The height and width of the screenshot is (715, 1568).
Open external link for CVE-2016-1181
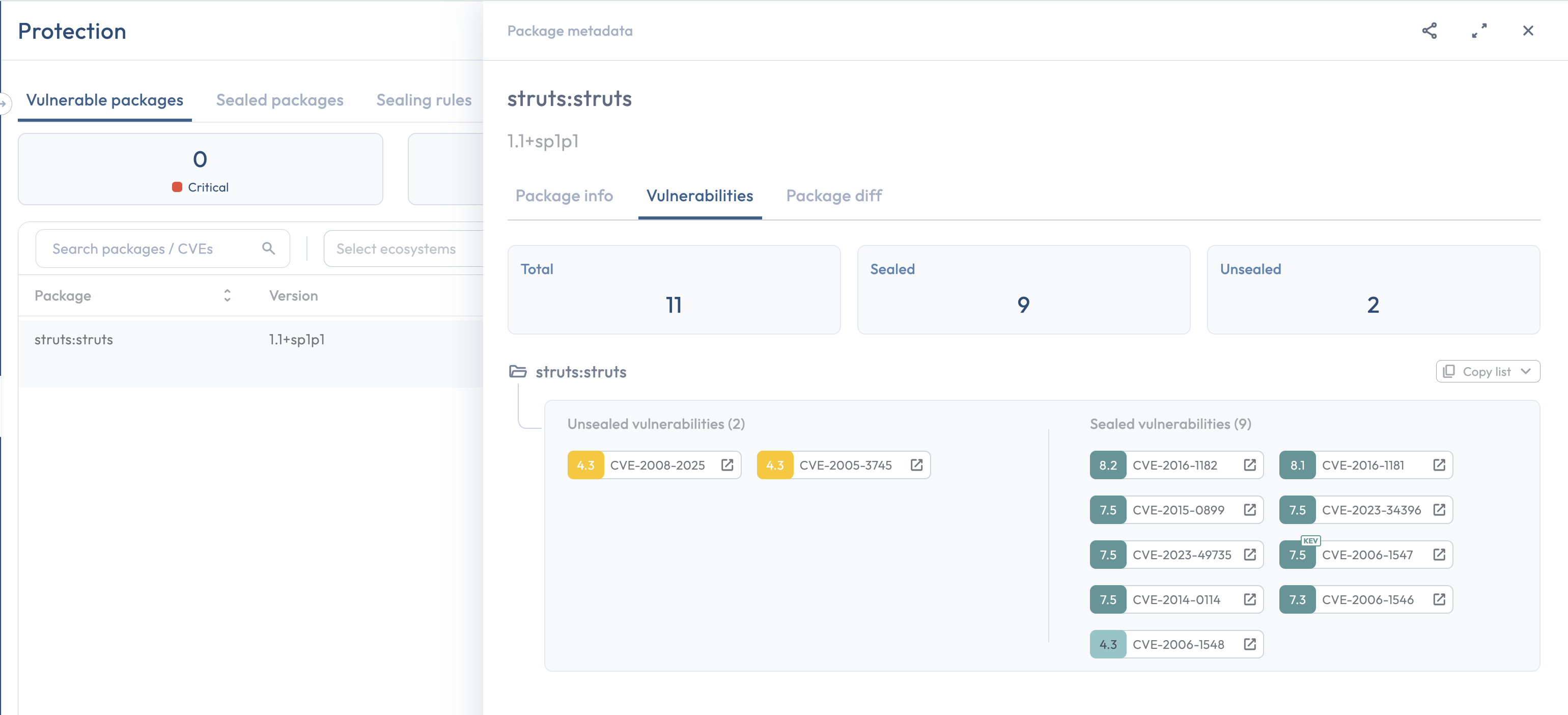[1439, 465]
